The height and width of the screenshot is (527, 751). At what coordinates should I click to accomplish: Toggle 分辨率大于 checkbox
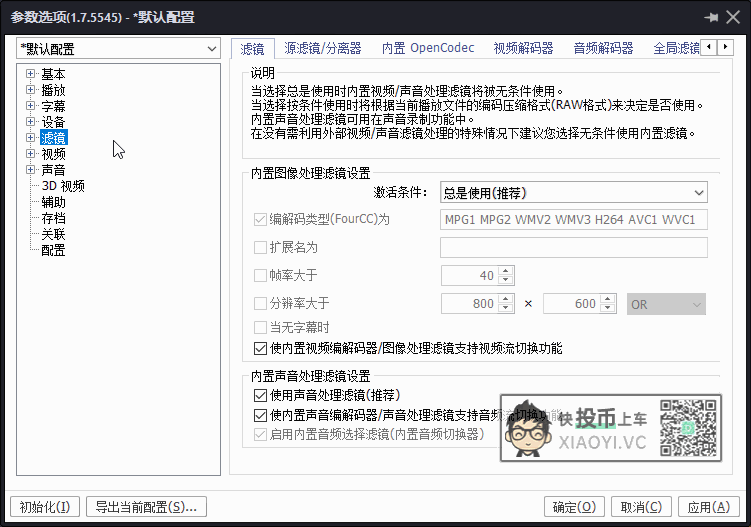pyautogui.click(x=260, y=303)
